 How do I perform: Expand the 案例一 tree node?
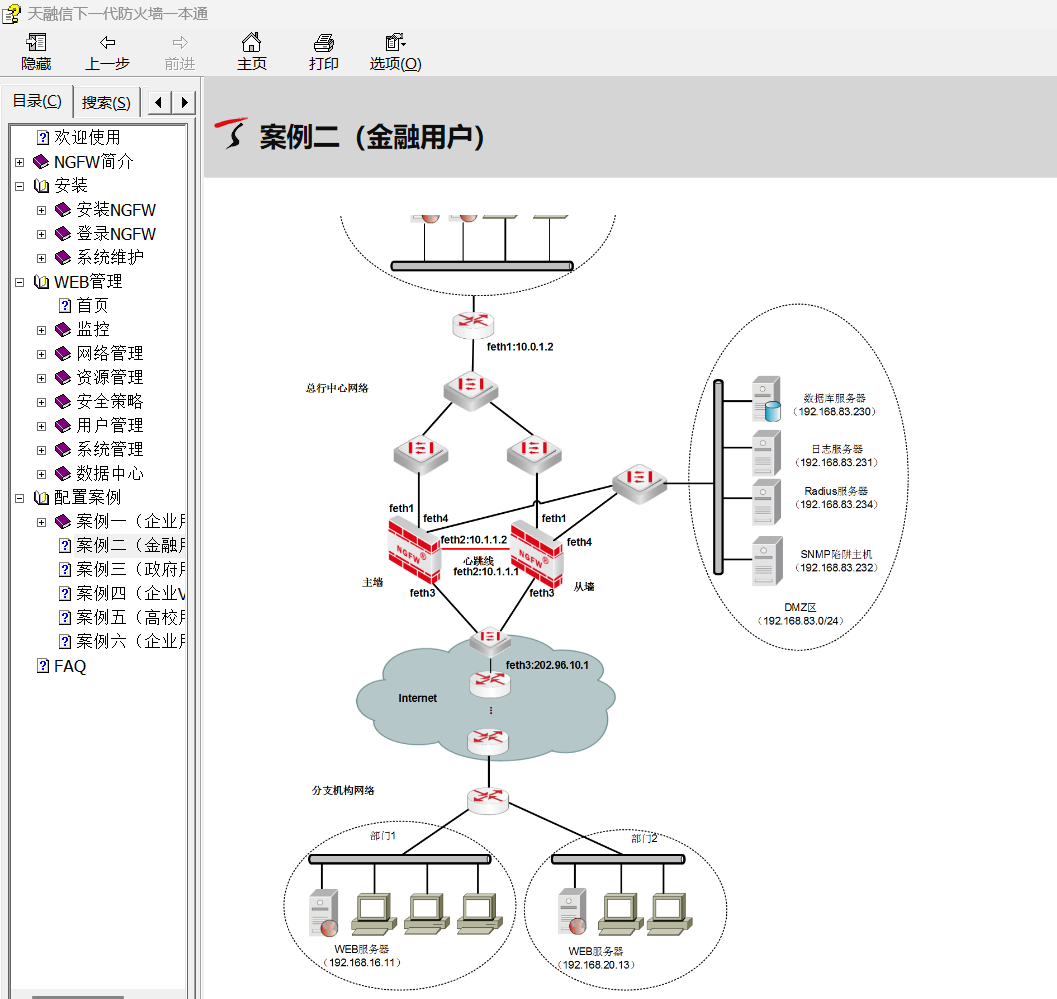pyautogui.click(x=41, y=522)
